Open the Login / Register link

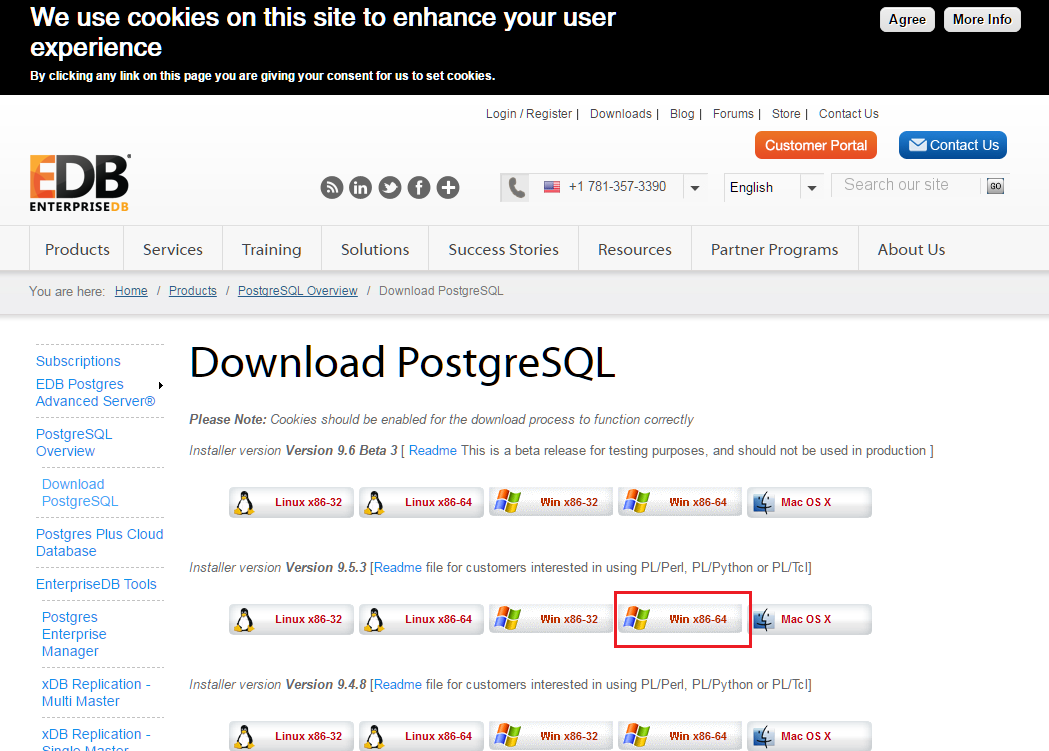529,114
